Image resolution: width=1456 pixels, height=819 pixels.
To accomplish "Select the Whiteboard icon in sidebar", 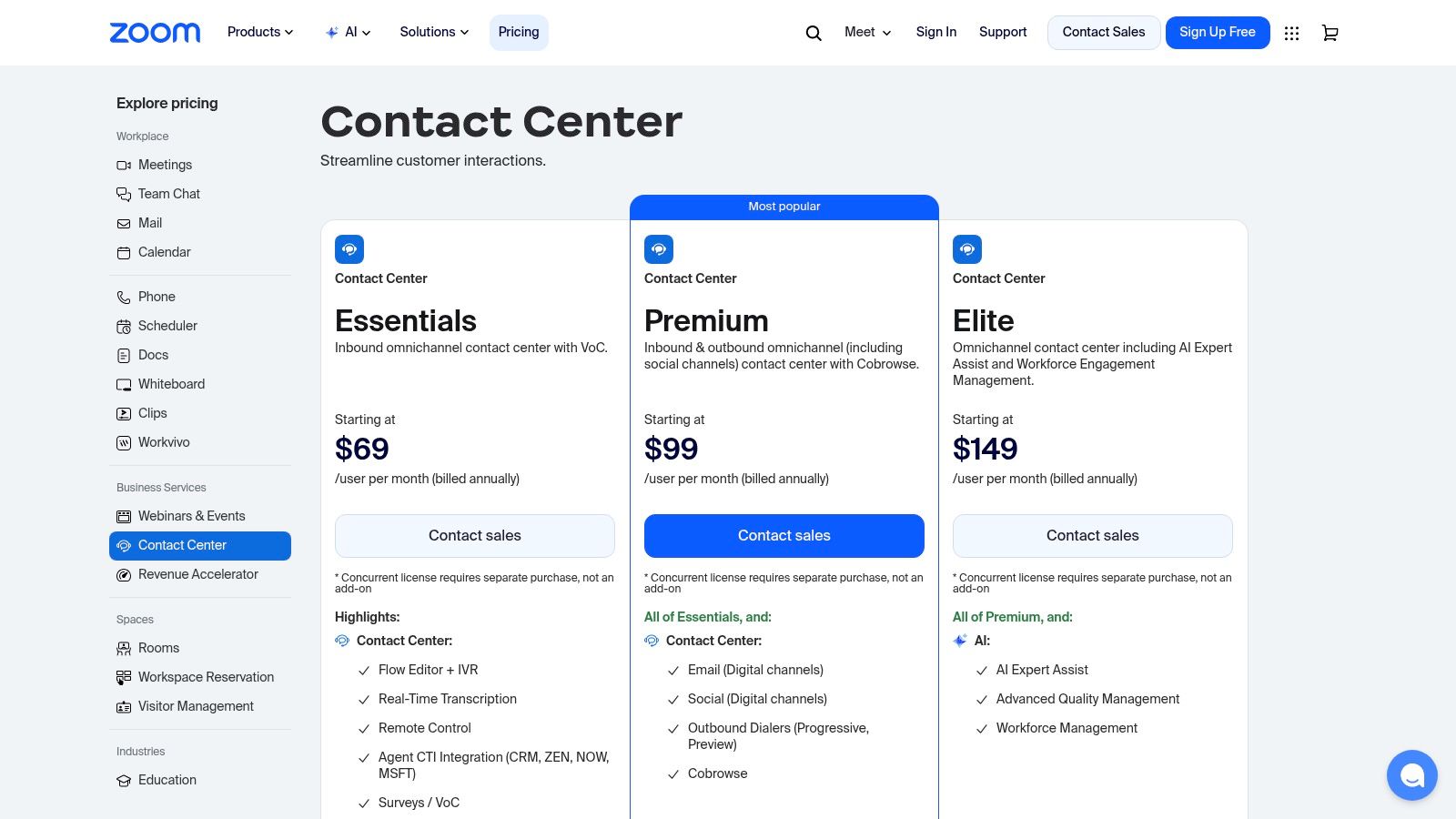I will click(x=123, y=384).
